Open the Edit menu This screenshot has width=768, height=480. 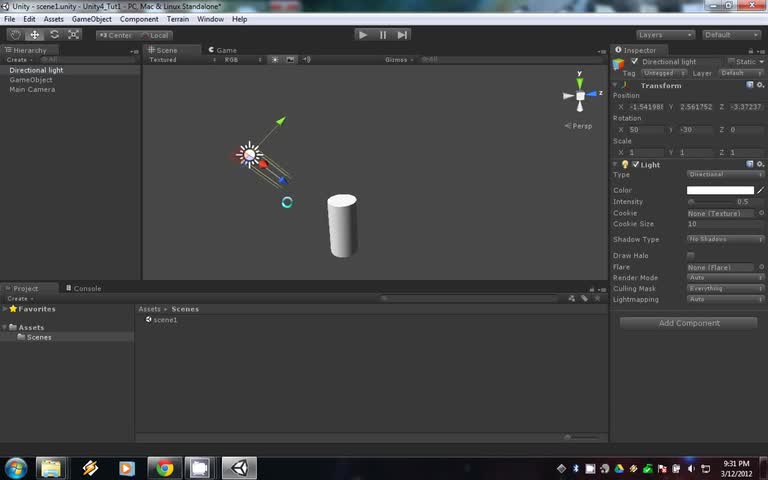tap(29, 19)
